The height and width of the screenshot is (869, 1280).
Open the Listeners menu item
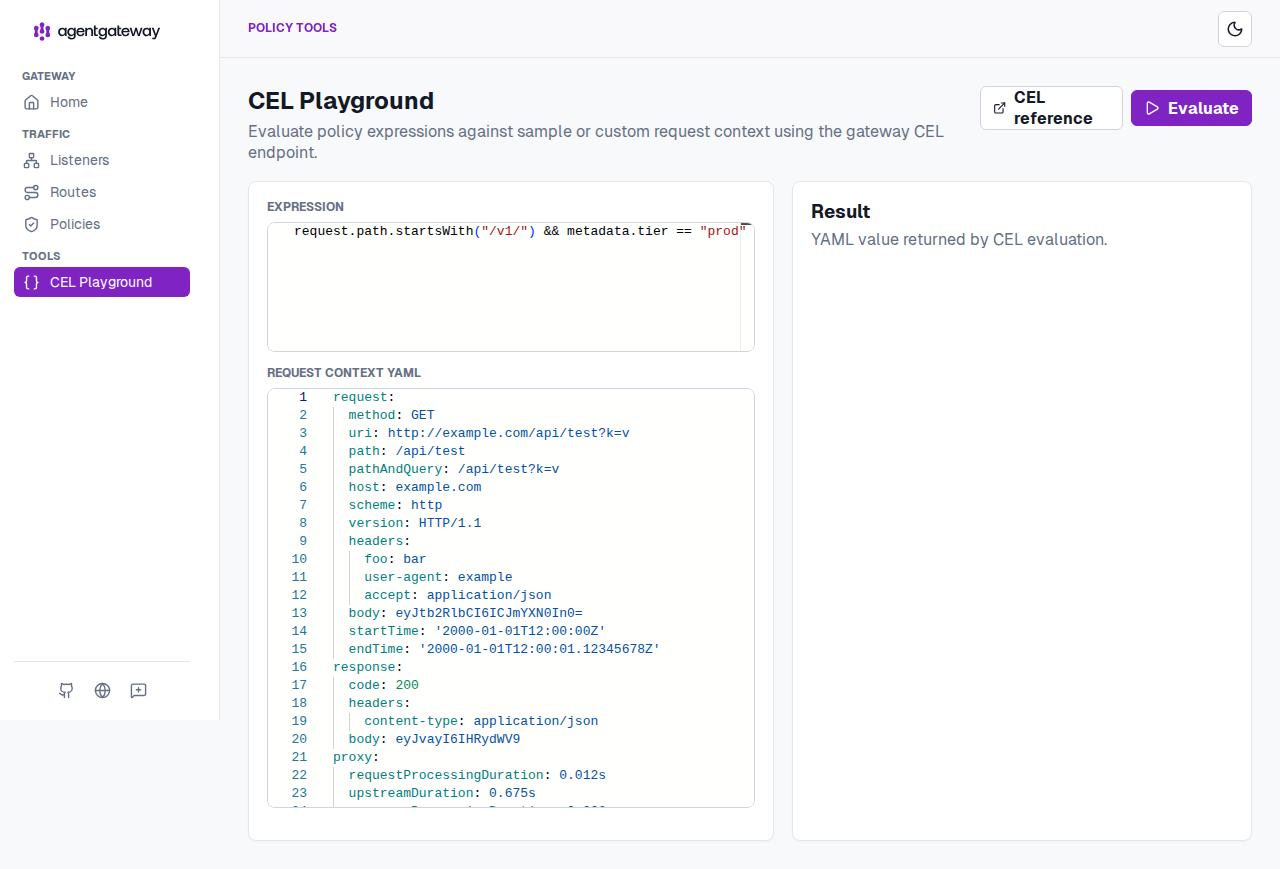coord(102,160)
